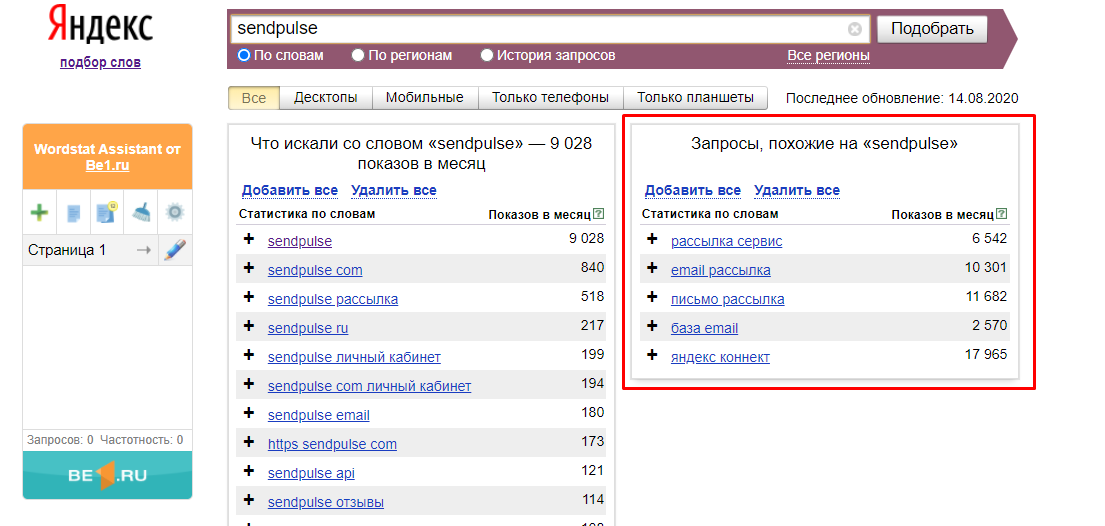Screen dimensions: 1105x526
Task: Click the 9 028 impressions value
Action: tap(586, 238)
